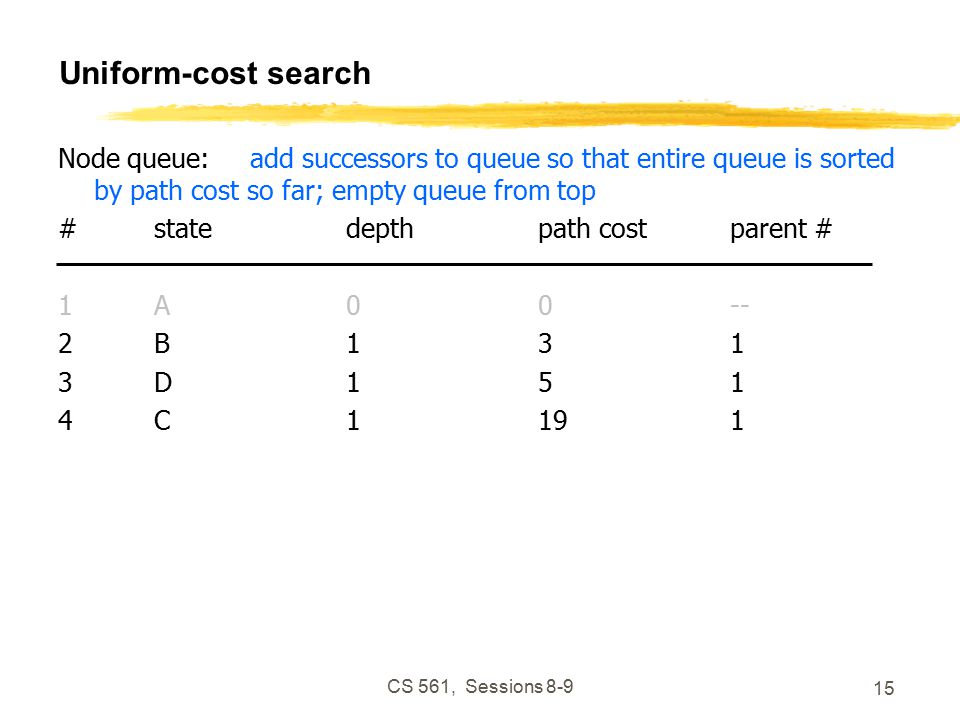
Task: Click state 'B' in row 2
Action: tap(162, 343)
